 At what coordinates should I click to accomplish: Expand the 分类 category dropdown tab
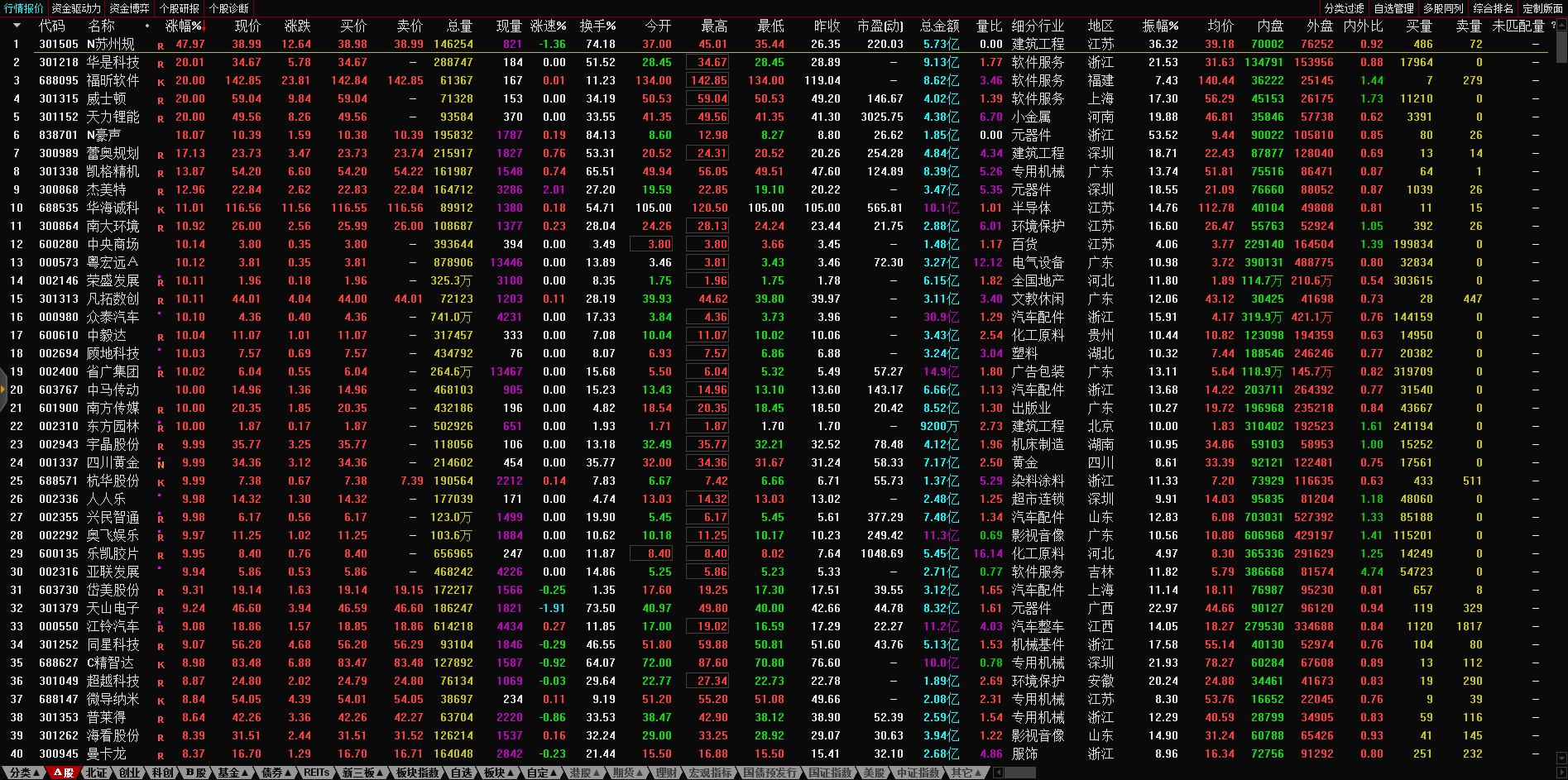(24, 773)
